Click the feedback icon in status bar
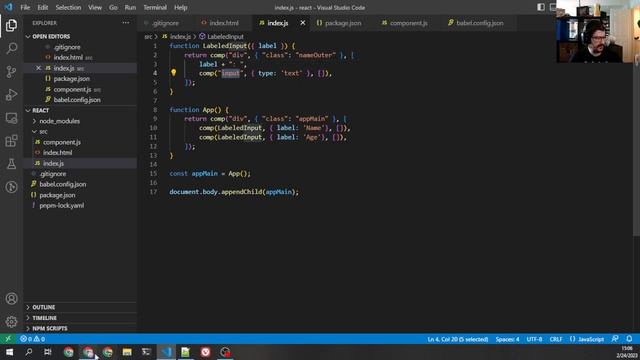The image size is (640, 360). point(615,339)
